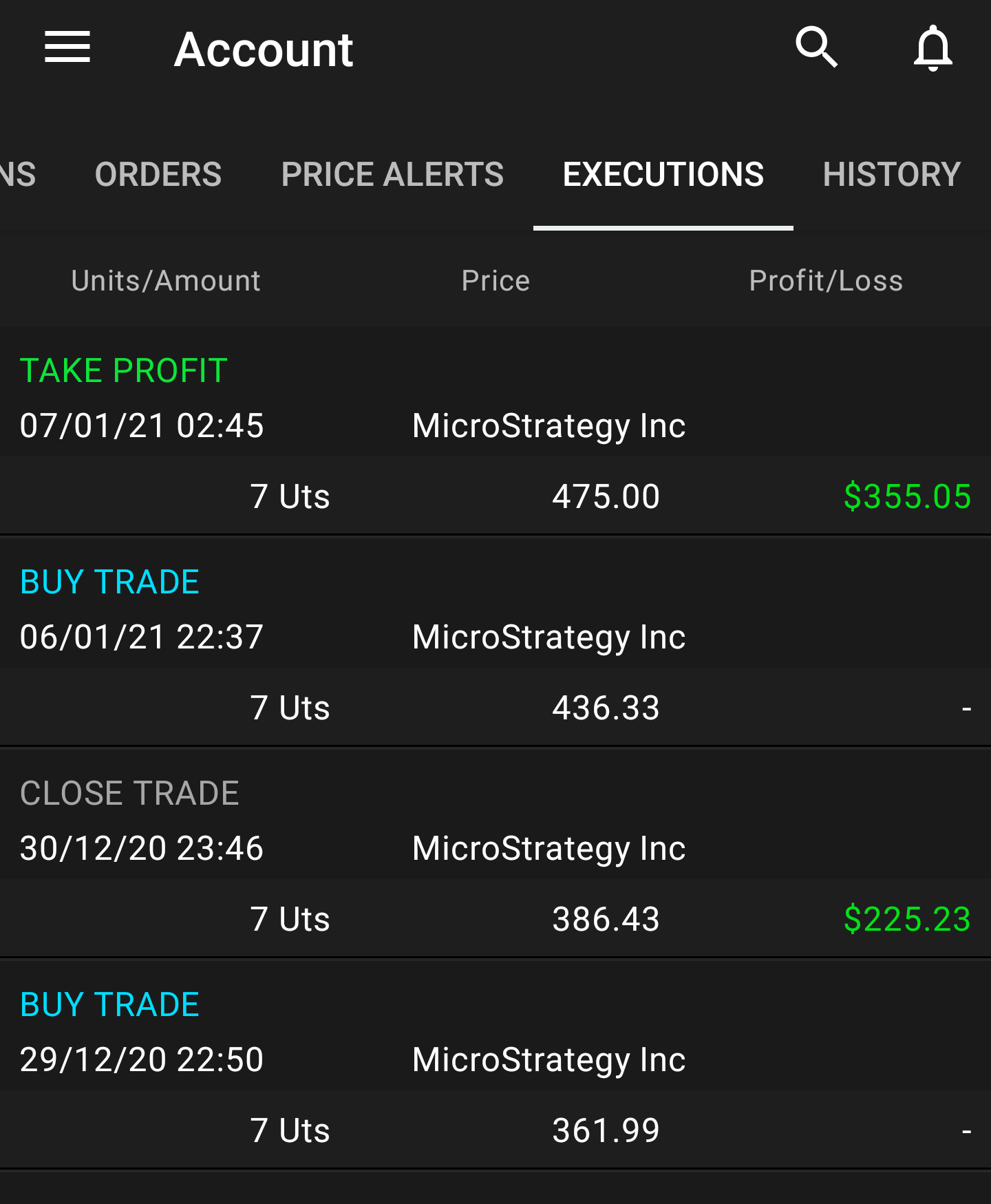Tap the 475.00 execution price
This screenshot has height=1204, width=991.
click(x=606, y=496)
